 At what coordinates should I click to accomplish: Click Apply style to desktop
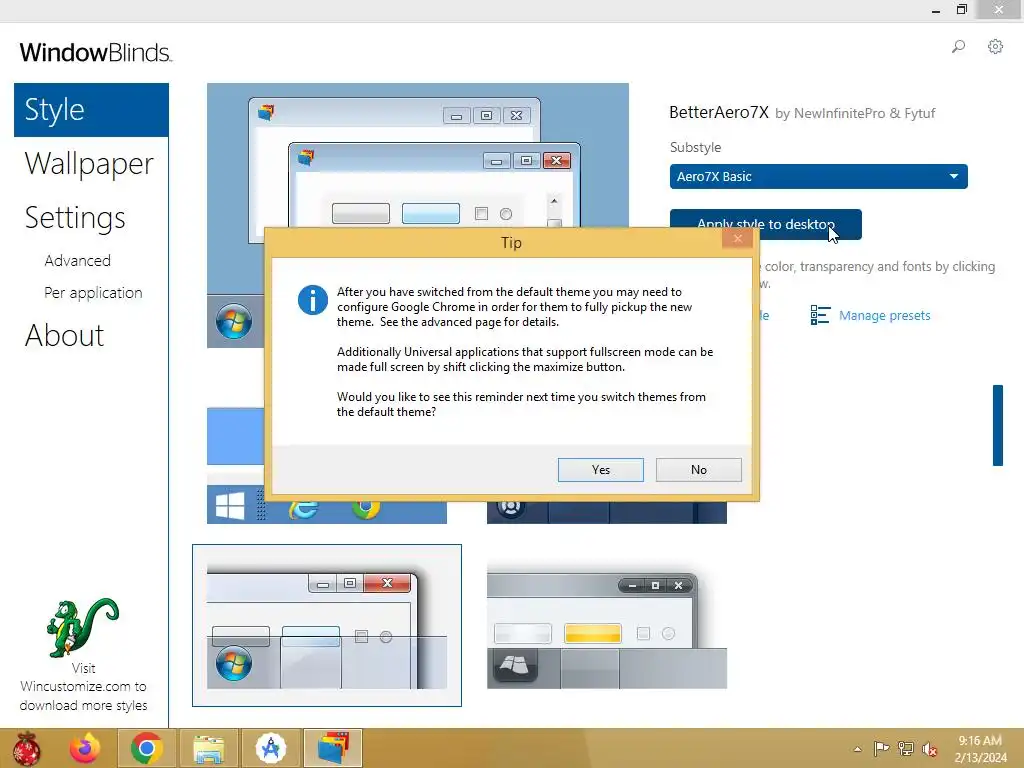click(x=765, y=224)
